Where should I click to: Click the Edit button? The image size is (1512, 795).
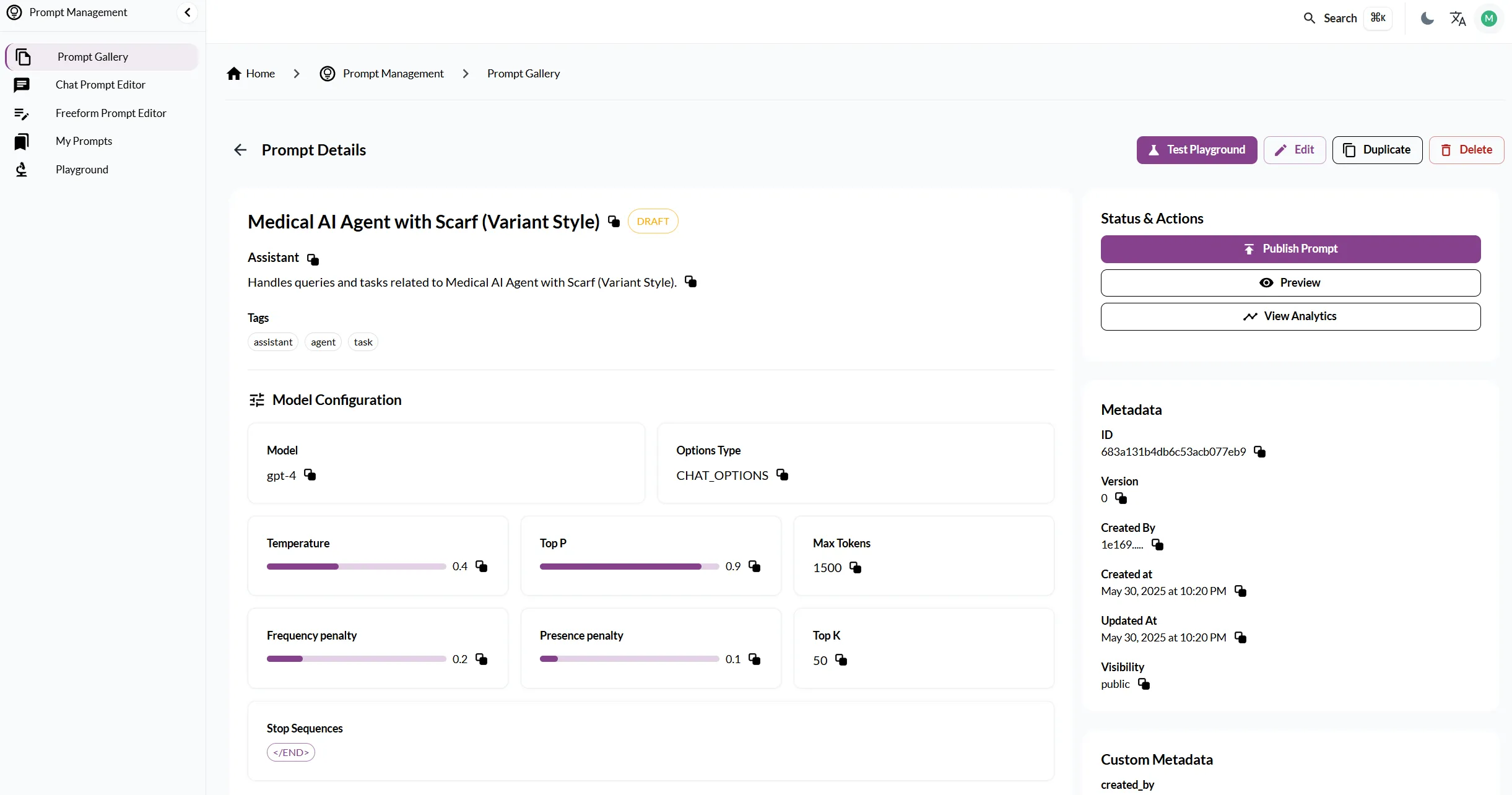tap(1295, 150)
